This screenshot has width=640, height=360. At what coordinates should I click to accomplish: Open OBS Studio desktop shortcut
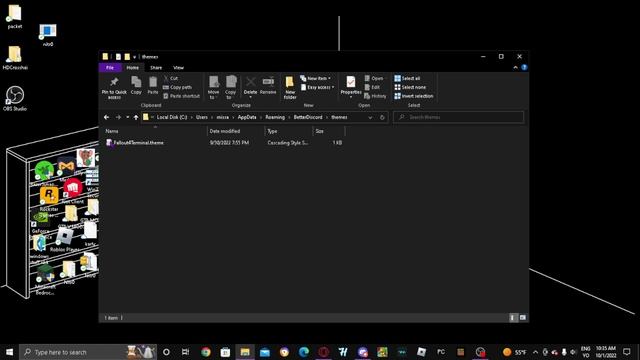pos(15,98)
